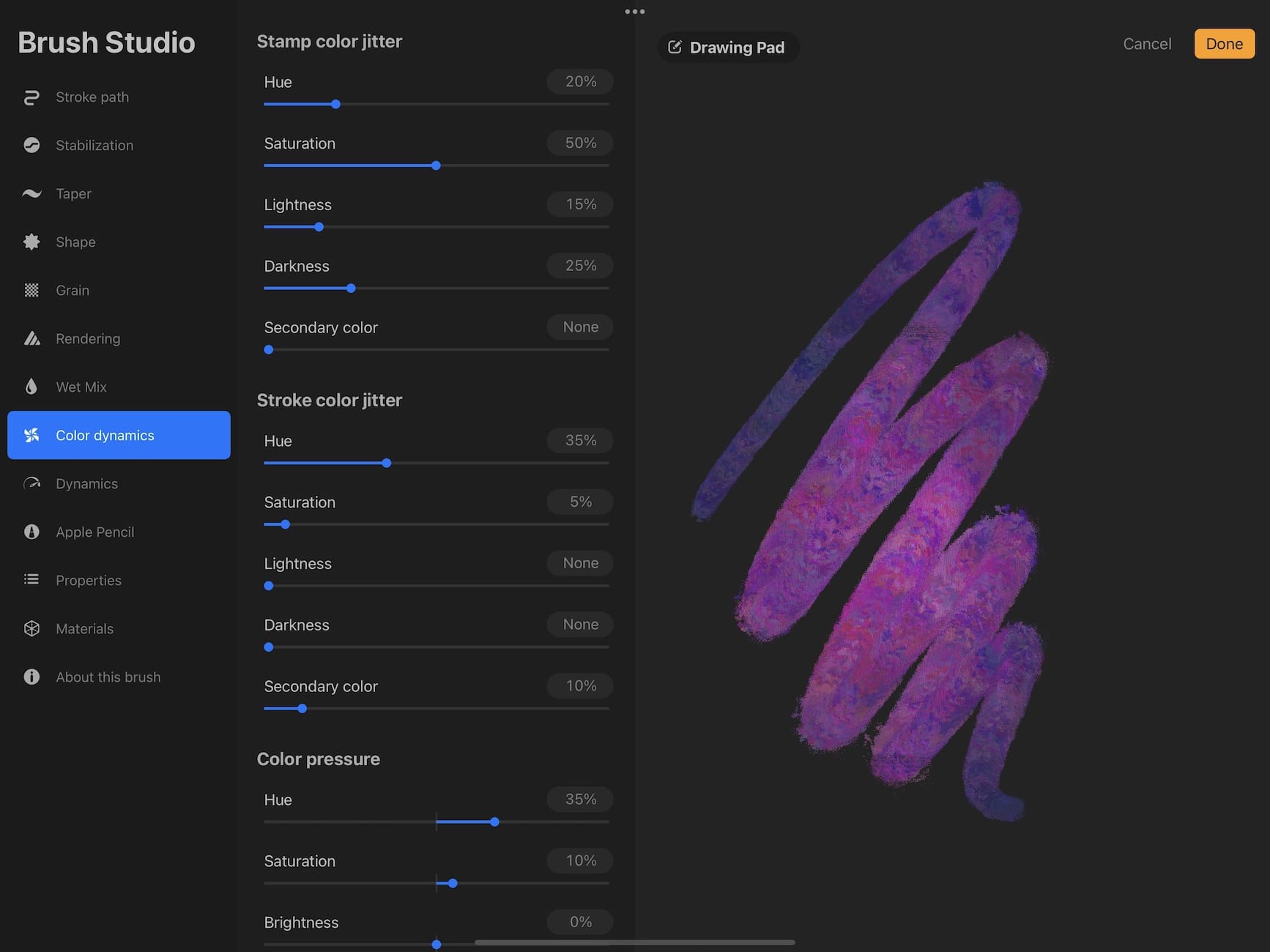
Task: Click the Dynamics gauge icon
Action: tap(31, 483)
